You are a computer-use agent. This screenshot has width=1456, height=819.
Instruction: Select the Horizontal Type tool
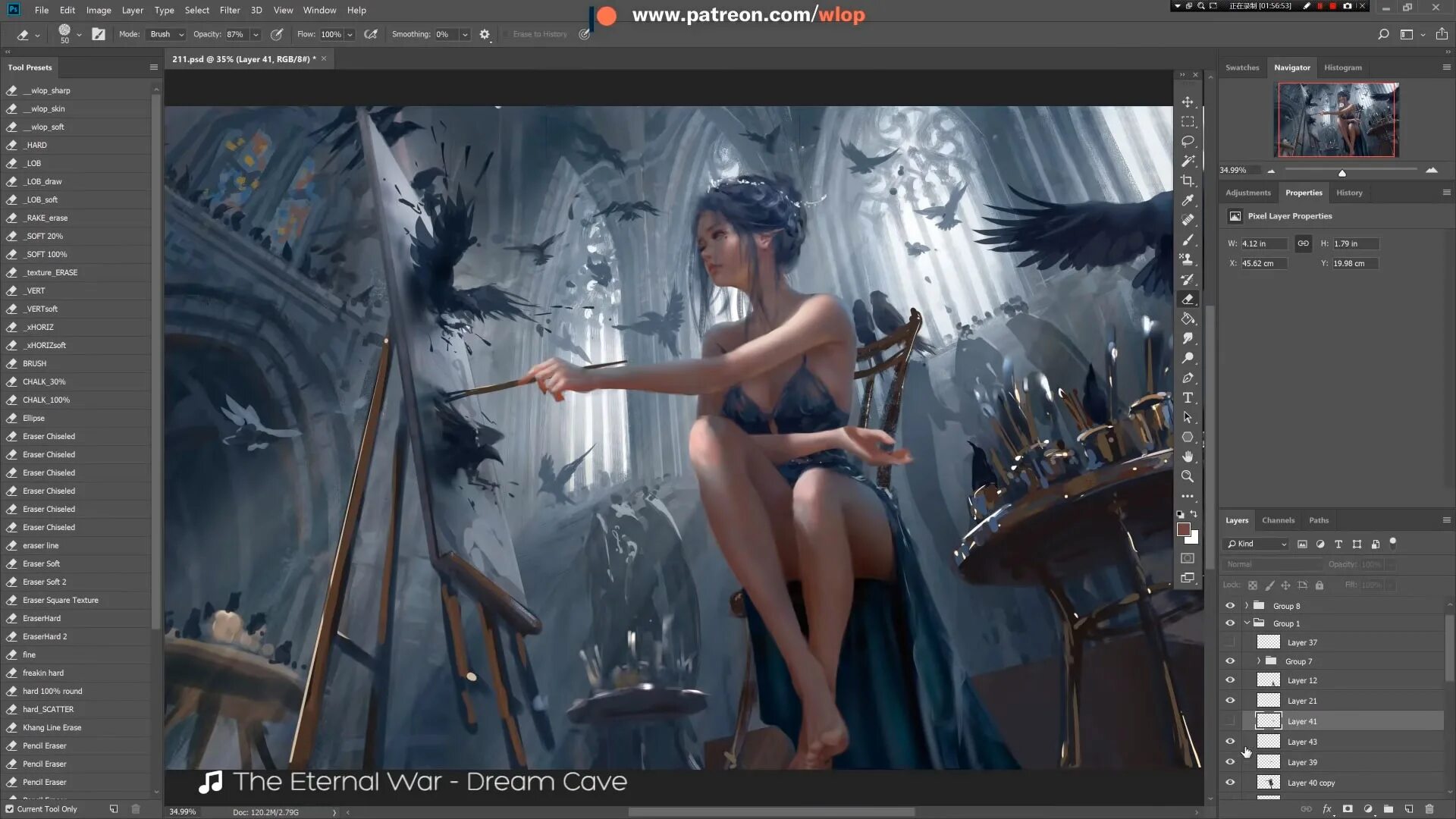(x=1188, y=397)
